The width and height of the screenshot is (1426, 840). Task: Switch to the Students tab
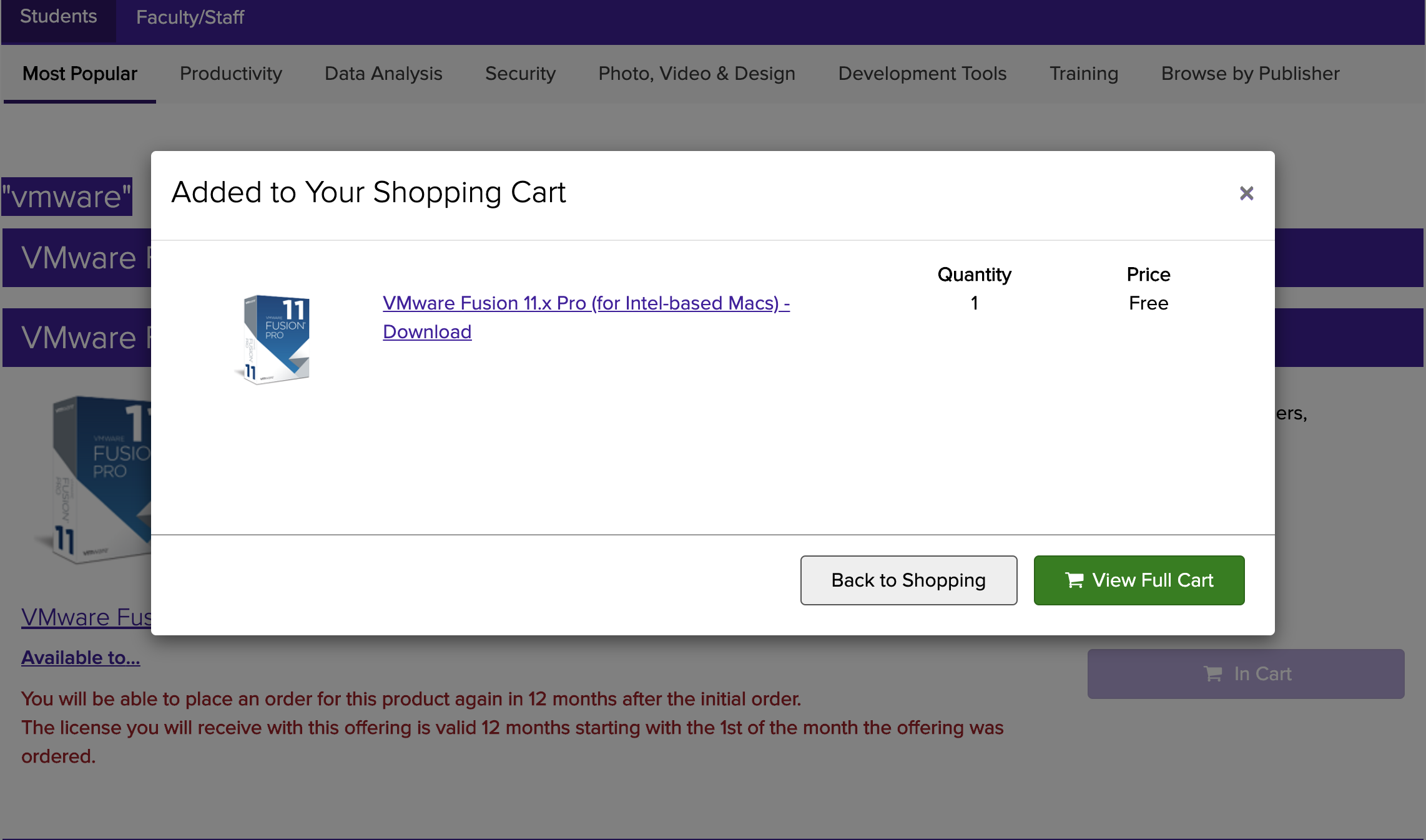tap(58, 17)
